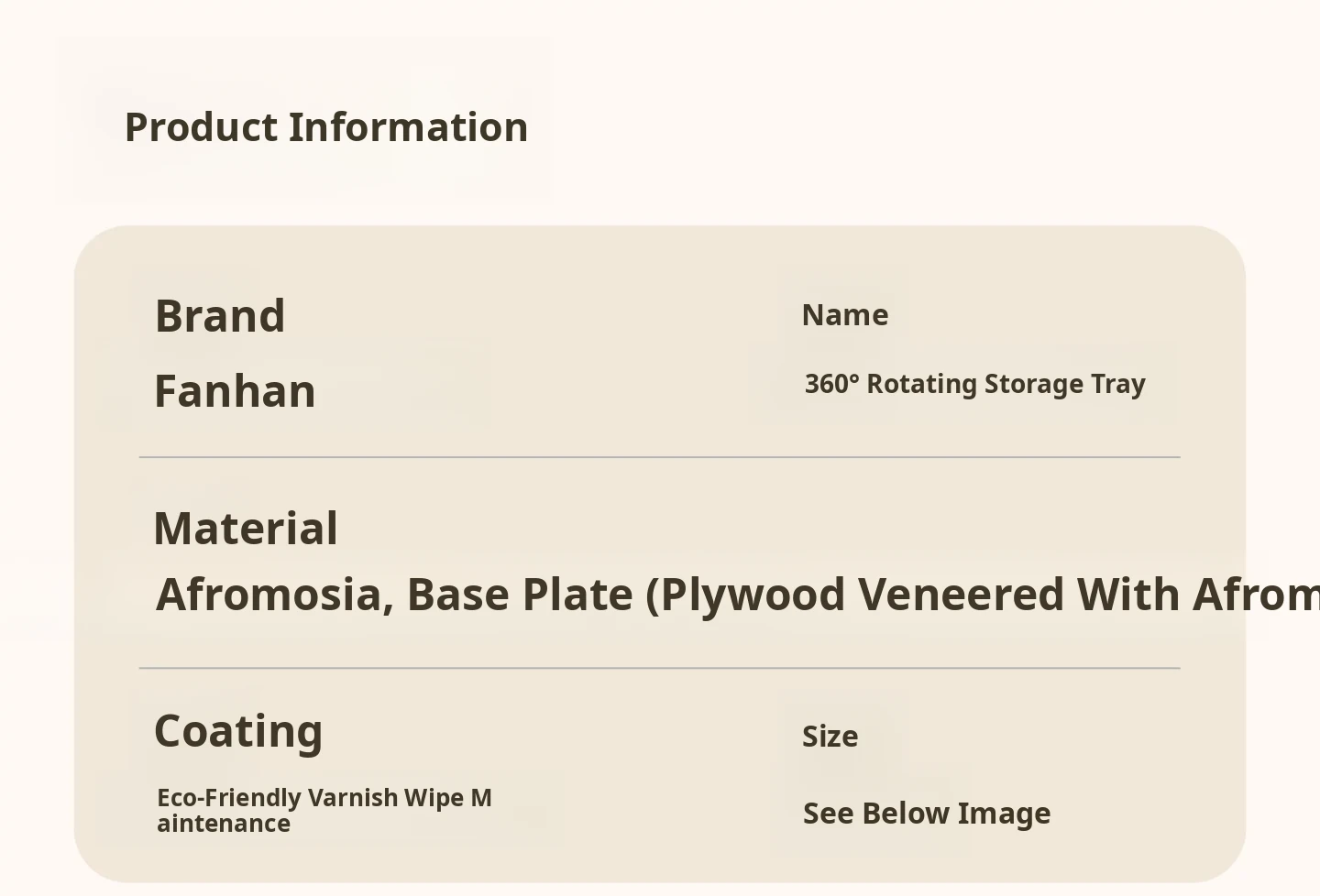This screenshot has width=1320, height=896.
Task: Click the Product Information heading
Action: (x=325, y=127)
